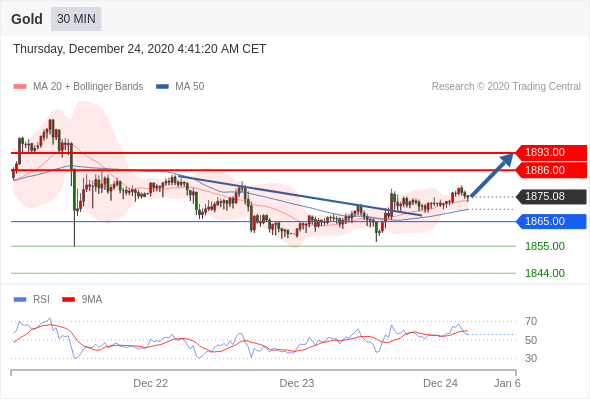Click the RSI legend swatch
The image size is (590, 400).
point(20,300)
